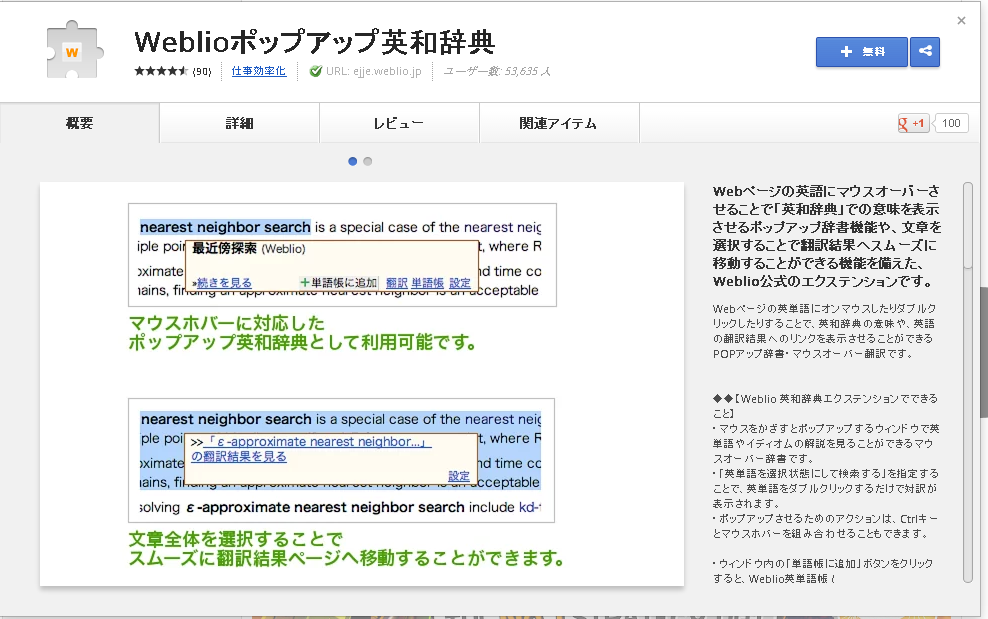This screenshot has width=988, height=619.
Task: Click the bold description summary paragraph
Action: [x=826, y=236]
